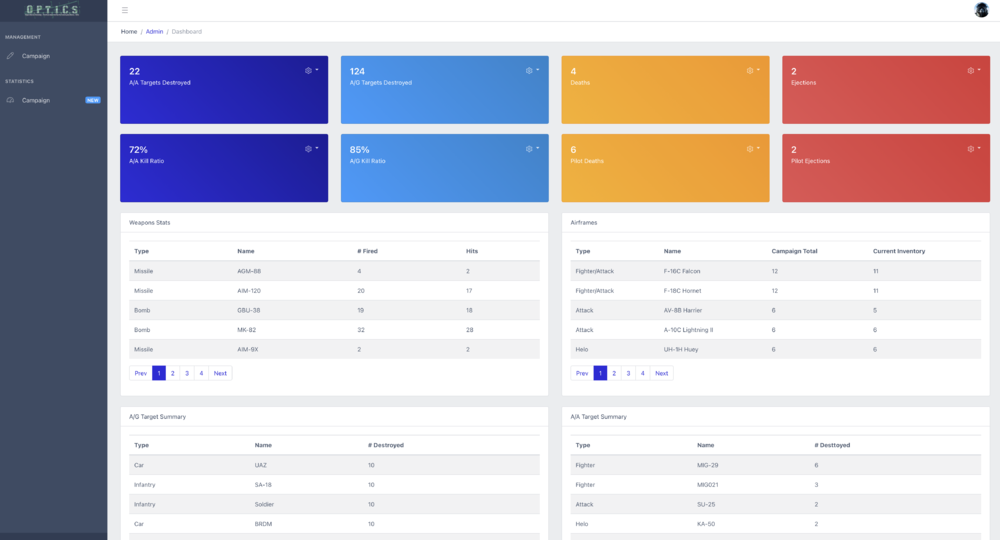The image size is (1000, 540).
Task: Click the A-10C Lightning II airframe name
Action: 688,330
